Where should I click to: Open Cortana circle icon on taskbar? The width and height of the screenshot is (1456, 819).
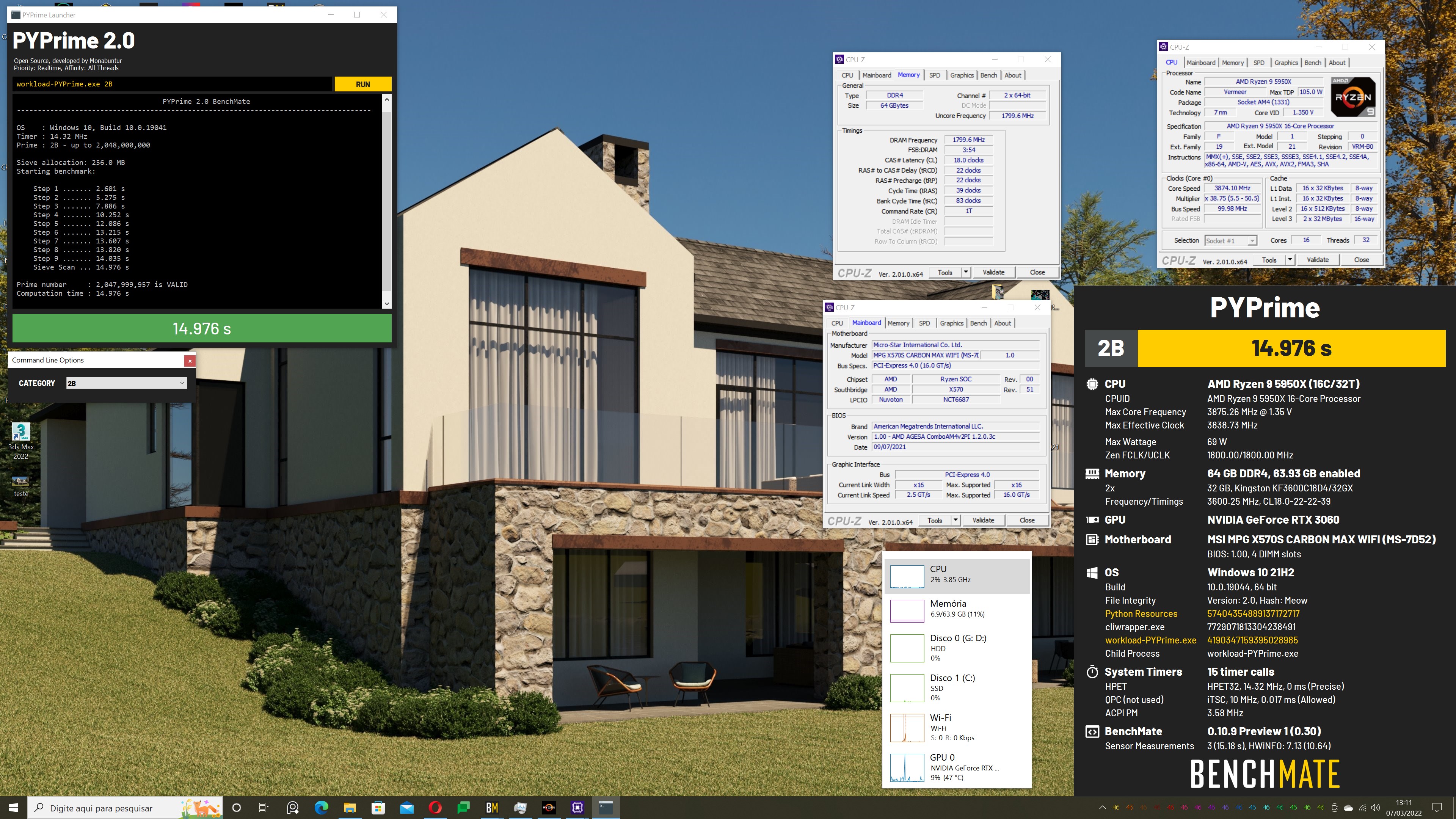tap(237, 808)
